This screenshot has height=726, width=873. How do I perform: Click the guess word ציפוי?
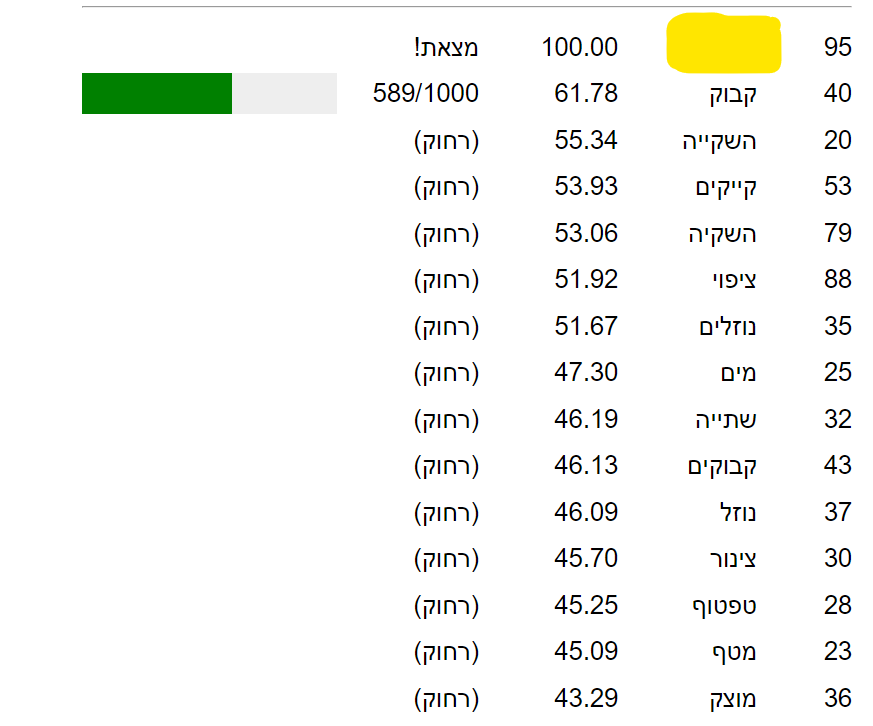733,280
